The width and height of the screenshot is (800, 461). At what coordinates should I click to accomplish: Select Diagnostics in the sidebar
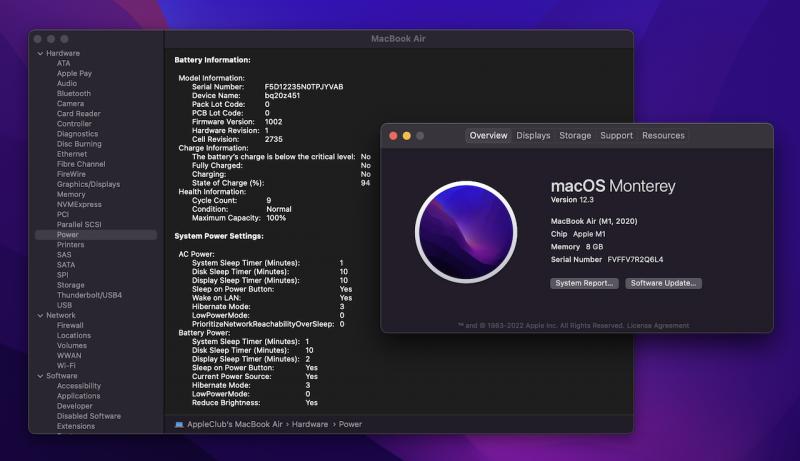coord(77,134)
